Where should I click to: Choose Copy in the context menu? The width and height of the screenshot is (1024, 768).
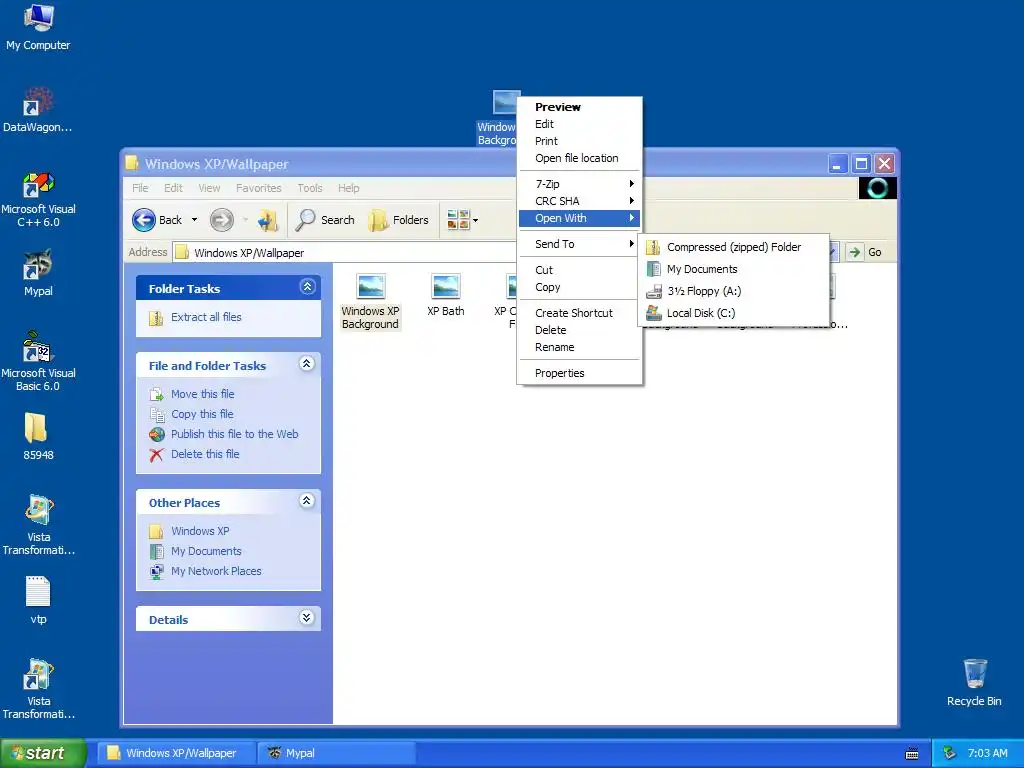coord(579,287)
